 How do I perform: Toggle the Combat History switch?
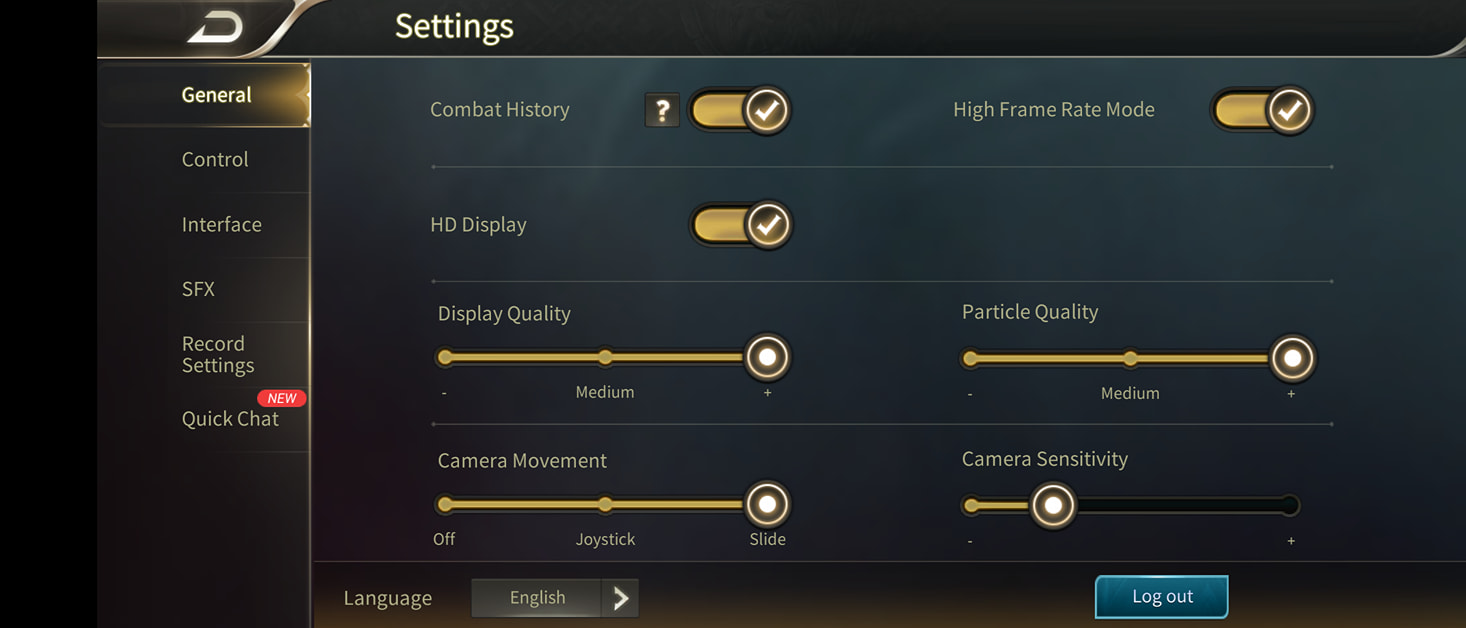(x=740, y=110)
